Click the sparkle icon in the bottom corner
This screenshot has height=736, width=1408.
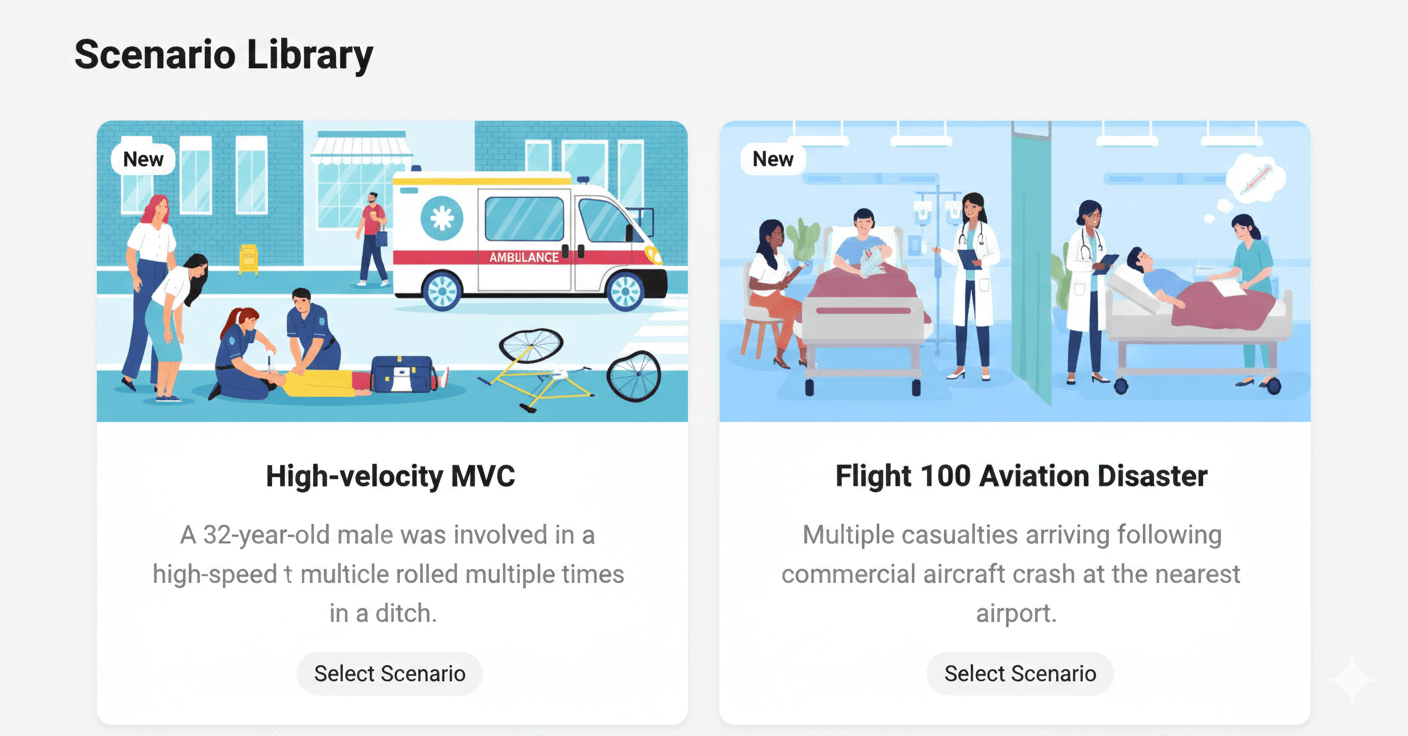(1351, 679)
